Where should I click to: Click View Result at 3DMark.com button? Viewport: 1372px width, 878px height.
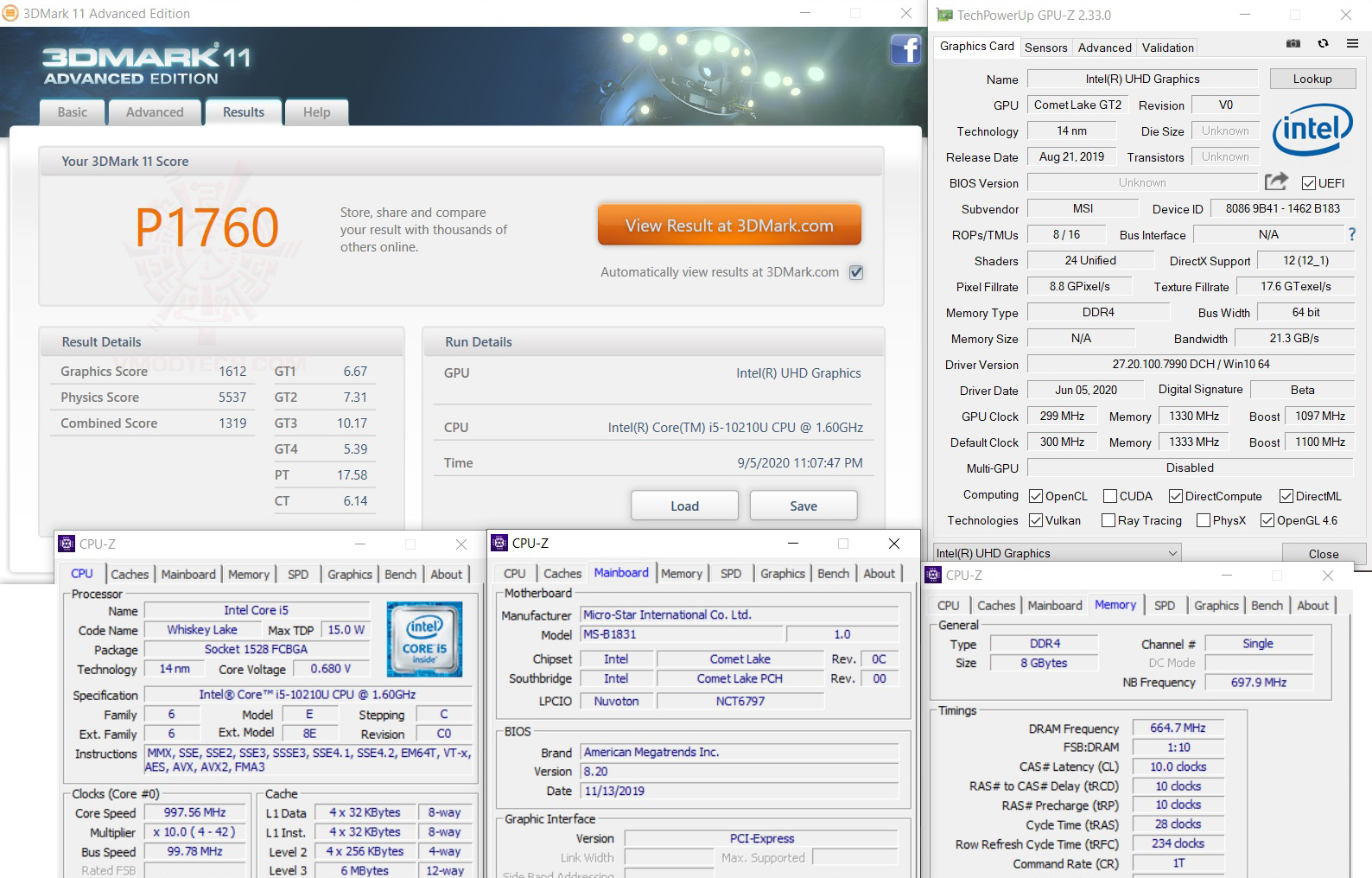pos(729,226)
